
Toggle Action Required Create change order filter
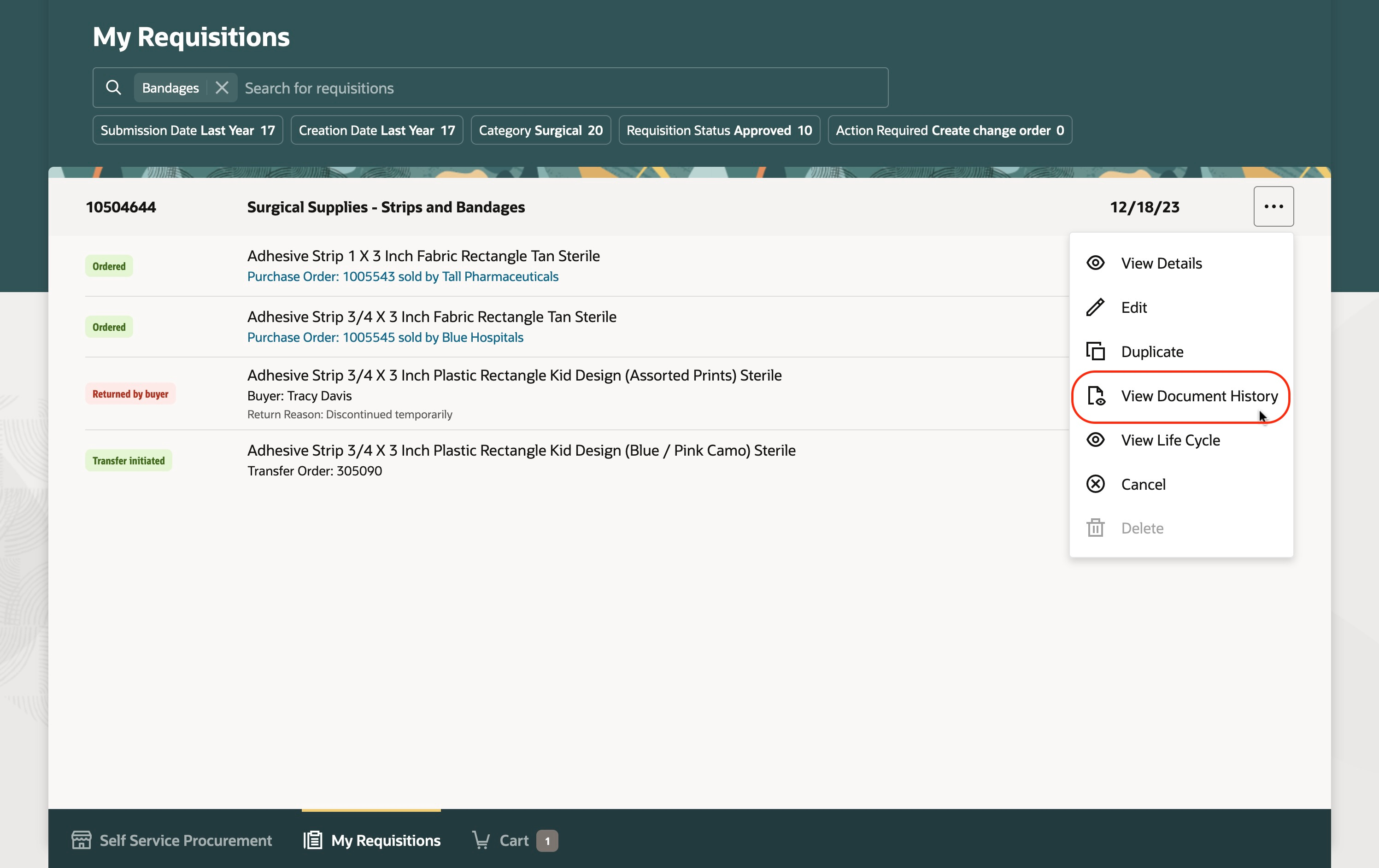949,130
